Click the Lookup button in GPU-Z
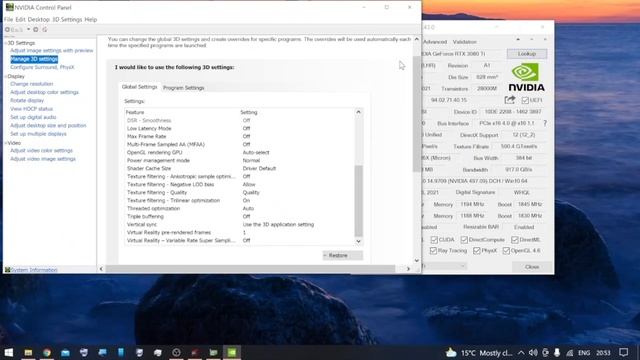 (x=527, y=54)
